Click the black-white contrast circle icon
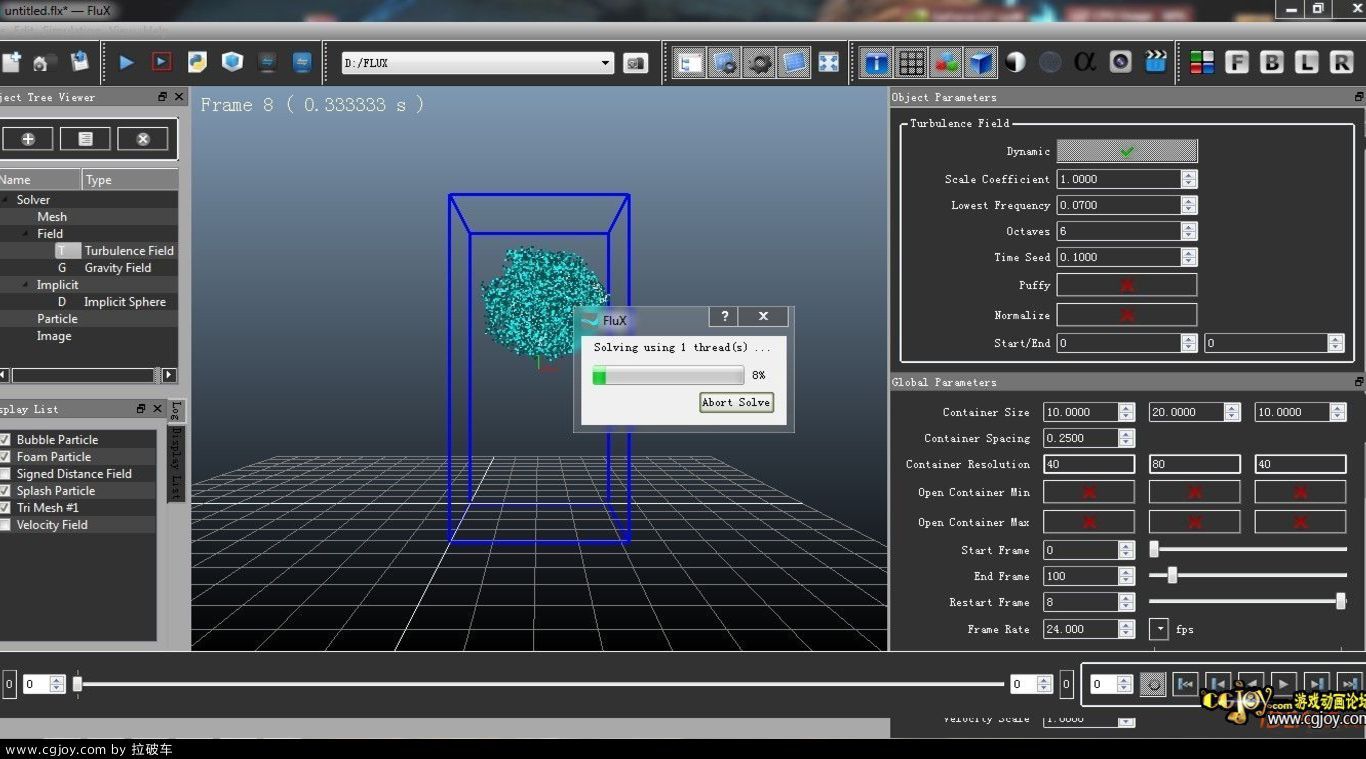 [x=1016, y=62]
